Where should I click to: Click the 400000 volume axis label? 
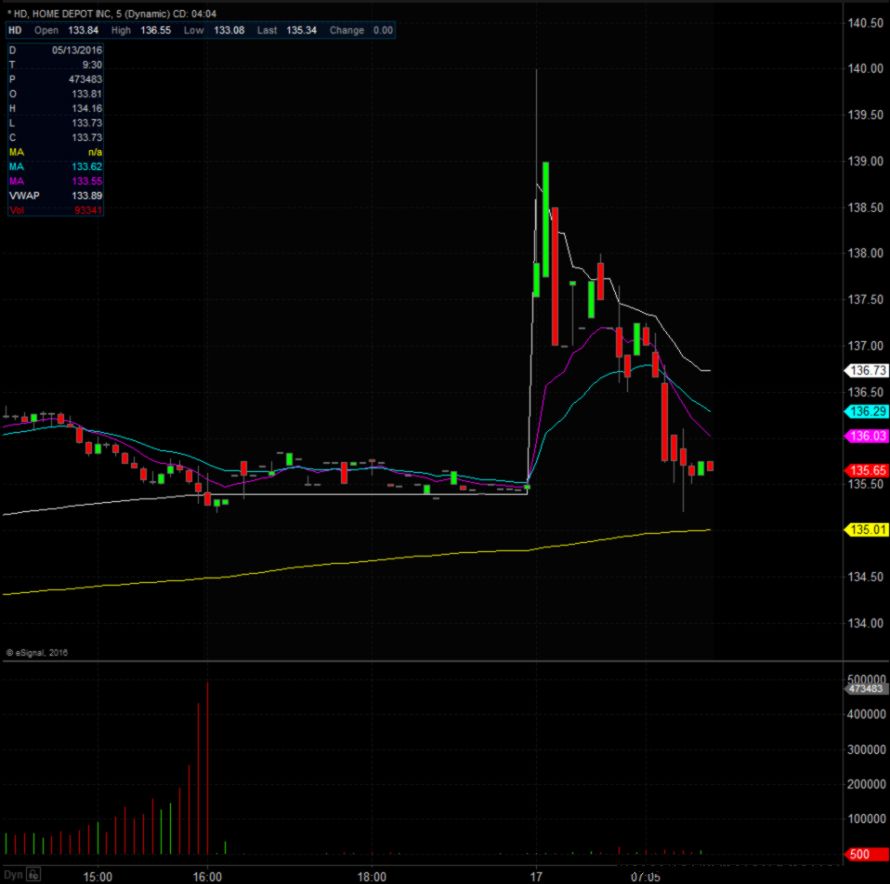pyautogui.click(x=866, y=714)
